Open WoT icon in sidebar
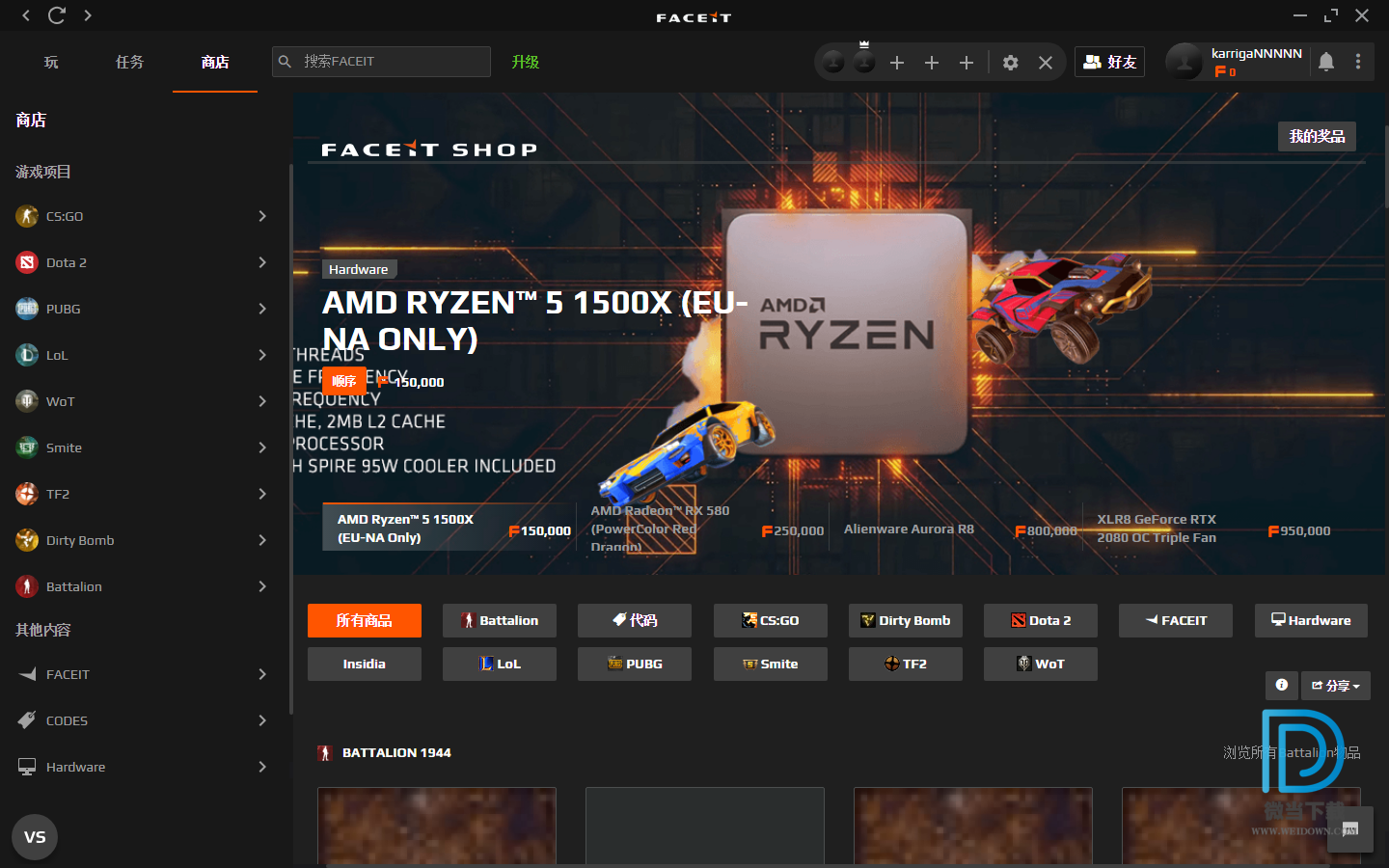The width and height of the screenshot is (1389, 868). click(27, 401)
